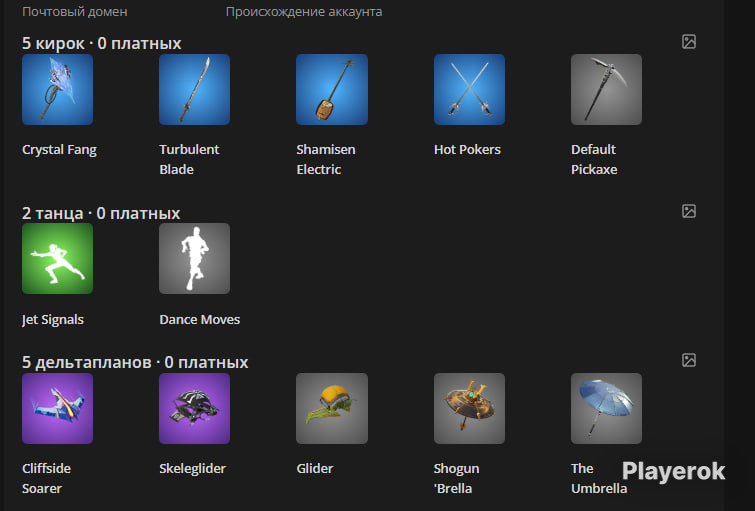Click the Skeleglider glider thumbnail
The width and height of the screenshot is (755, 511).
[195, 408]
